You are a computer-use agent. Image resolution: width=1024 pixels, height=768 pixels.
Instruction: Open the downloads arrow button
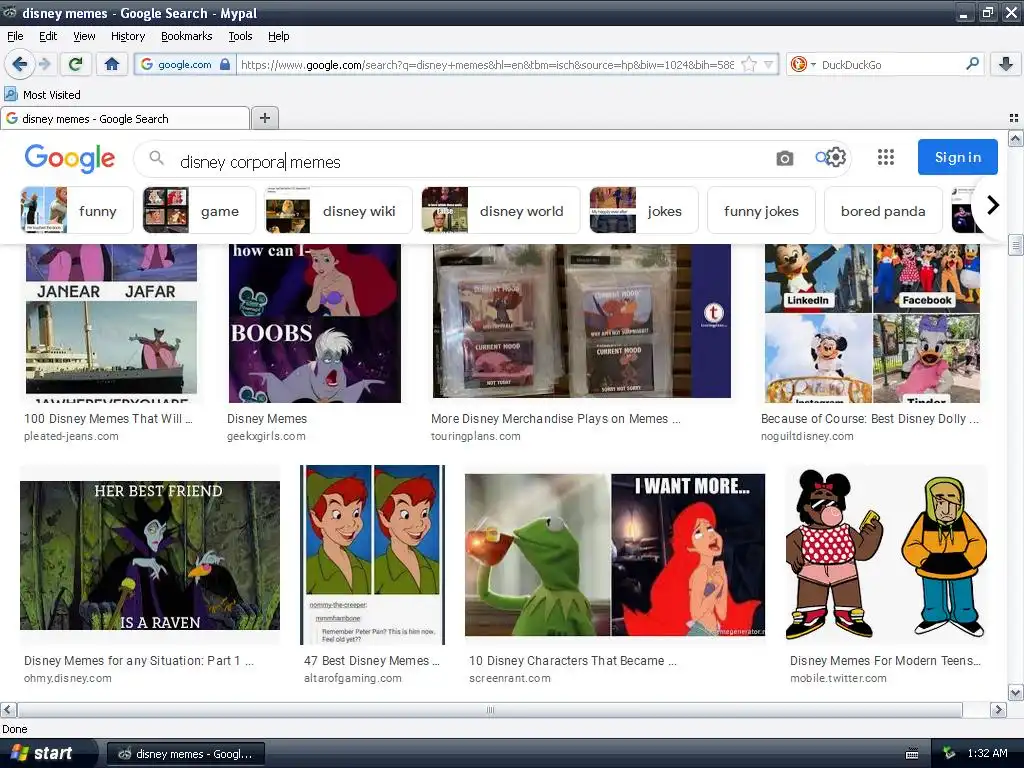pos(1006,64)
